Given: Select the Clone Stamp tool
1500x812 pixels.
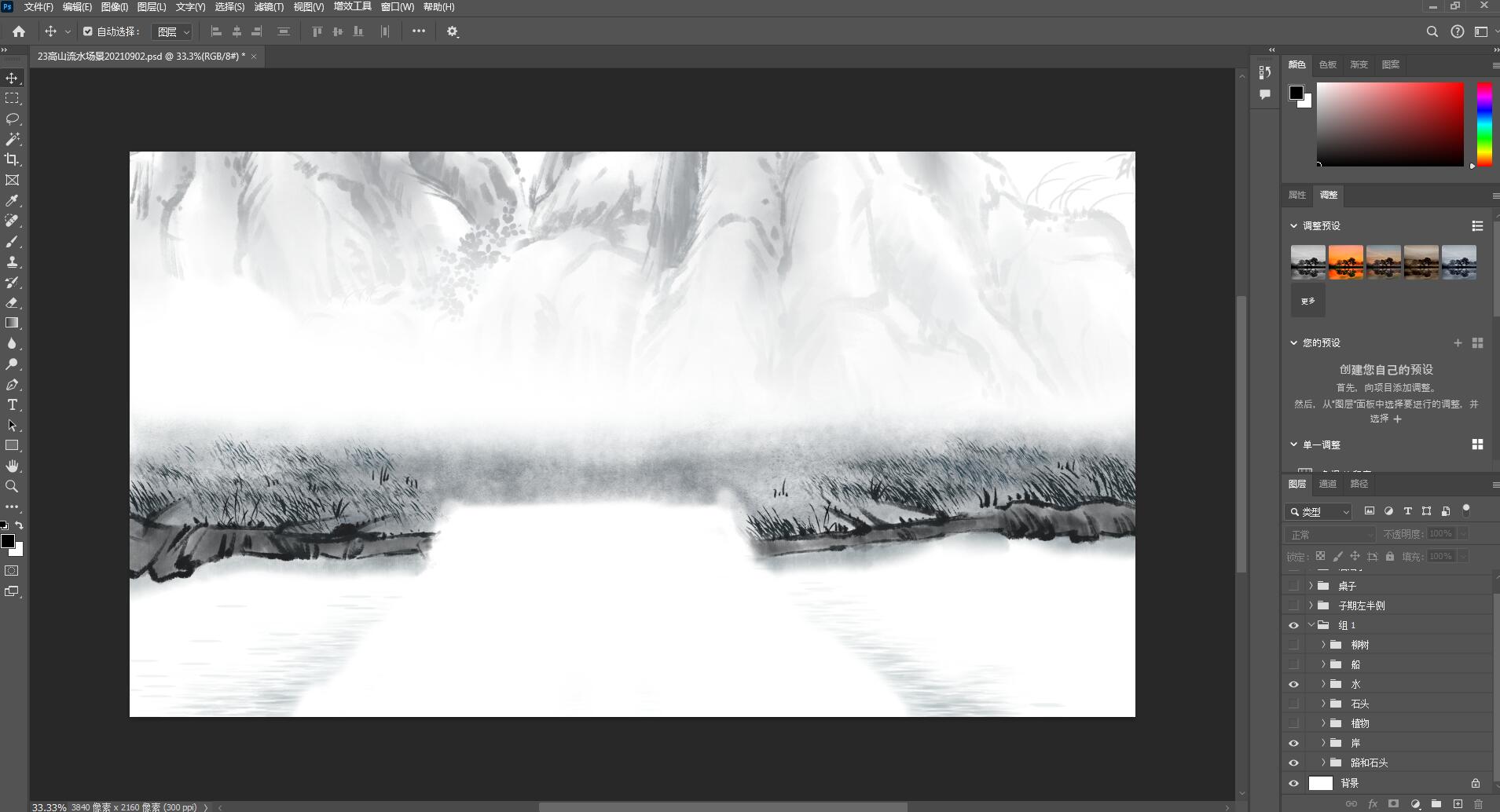Looking at the screenshot, I should (x=12, y=262).
